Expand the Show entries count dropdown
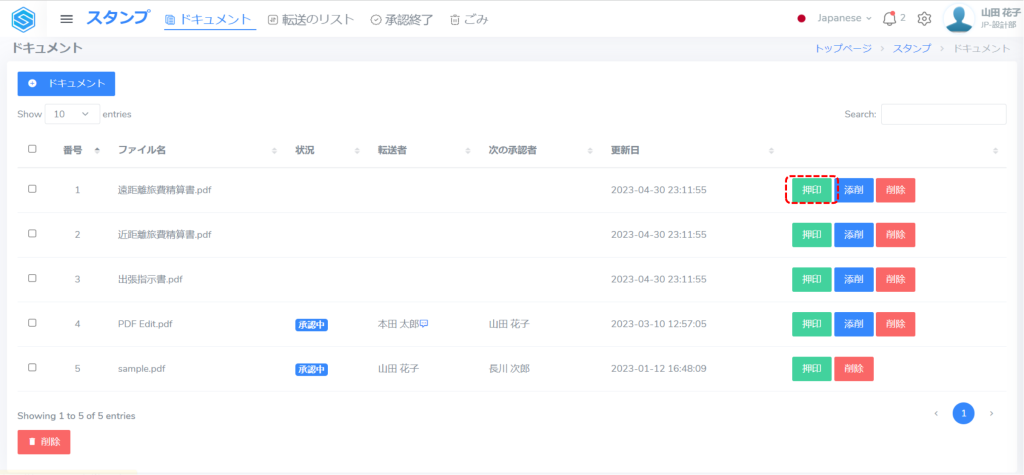Screen dimensions: 1024x475 [72, 114]
